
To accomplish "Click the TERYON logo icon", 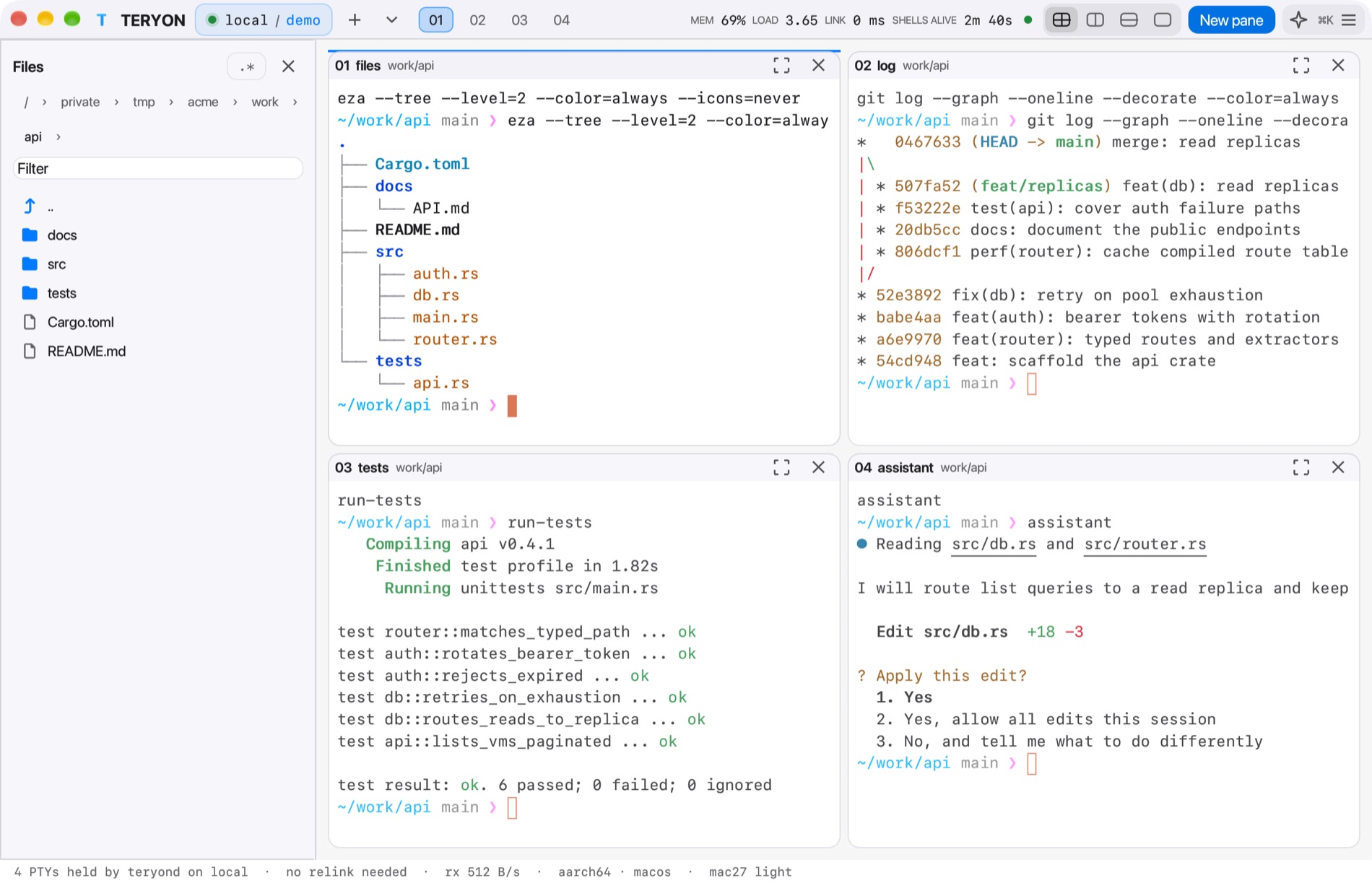I will click(102, 20).
